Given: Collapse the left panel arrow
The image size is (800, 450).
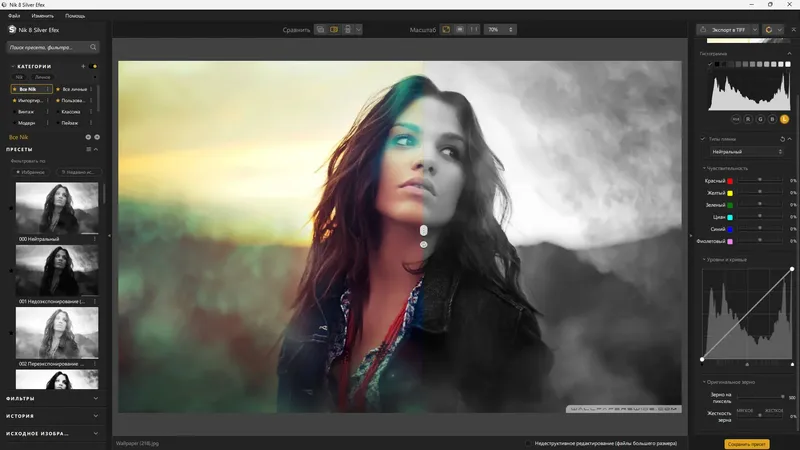Looking at the screenshot, I should 109,236.
